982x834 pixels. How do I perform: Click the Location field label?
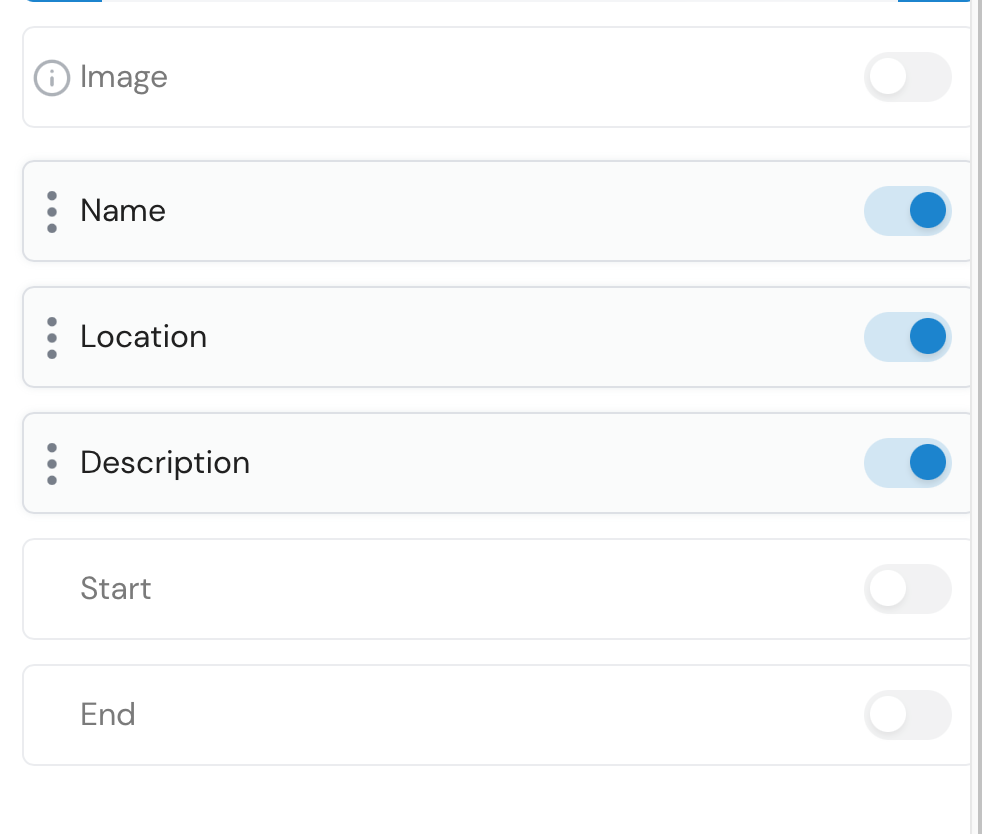pyautogui.click(x=144, y=337)
